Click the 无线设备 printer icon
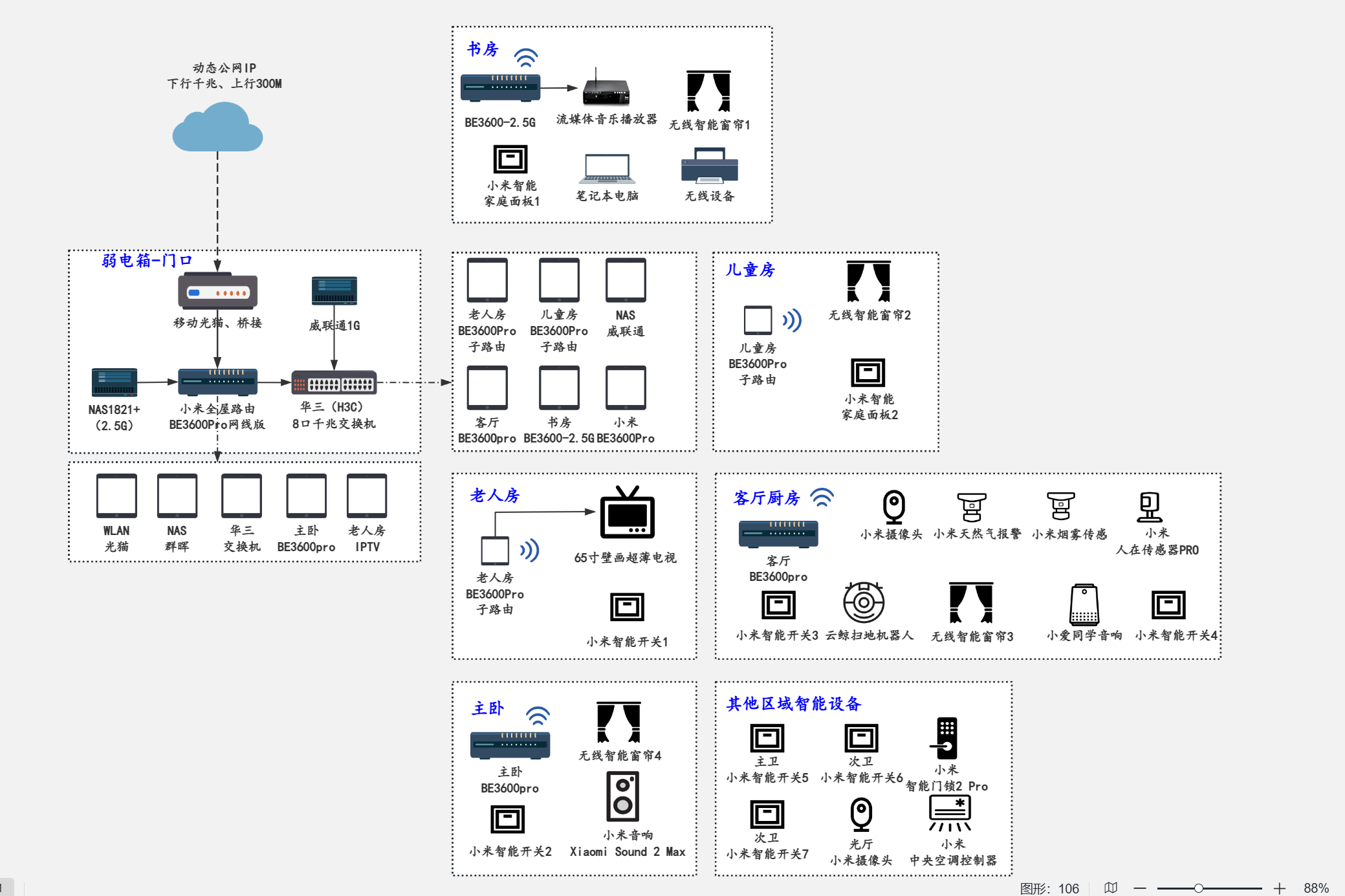Screen dimensions: 1345x896 710,166
